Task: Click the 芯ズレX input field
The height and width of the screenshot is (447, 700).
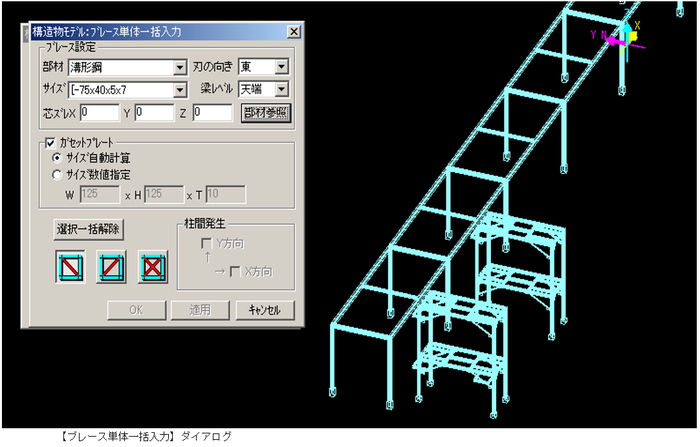Action: tap(100, 113)
